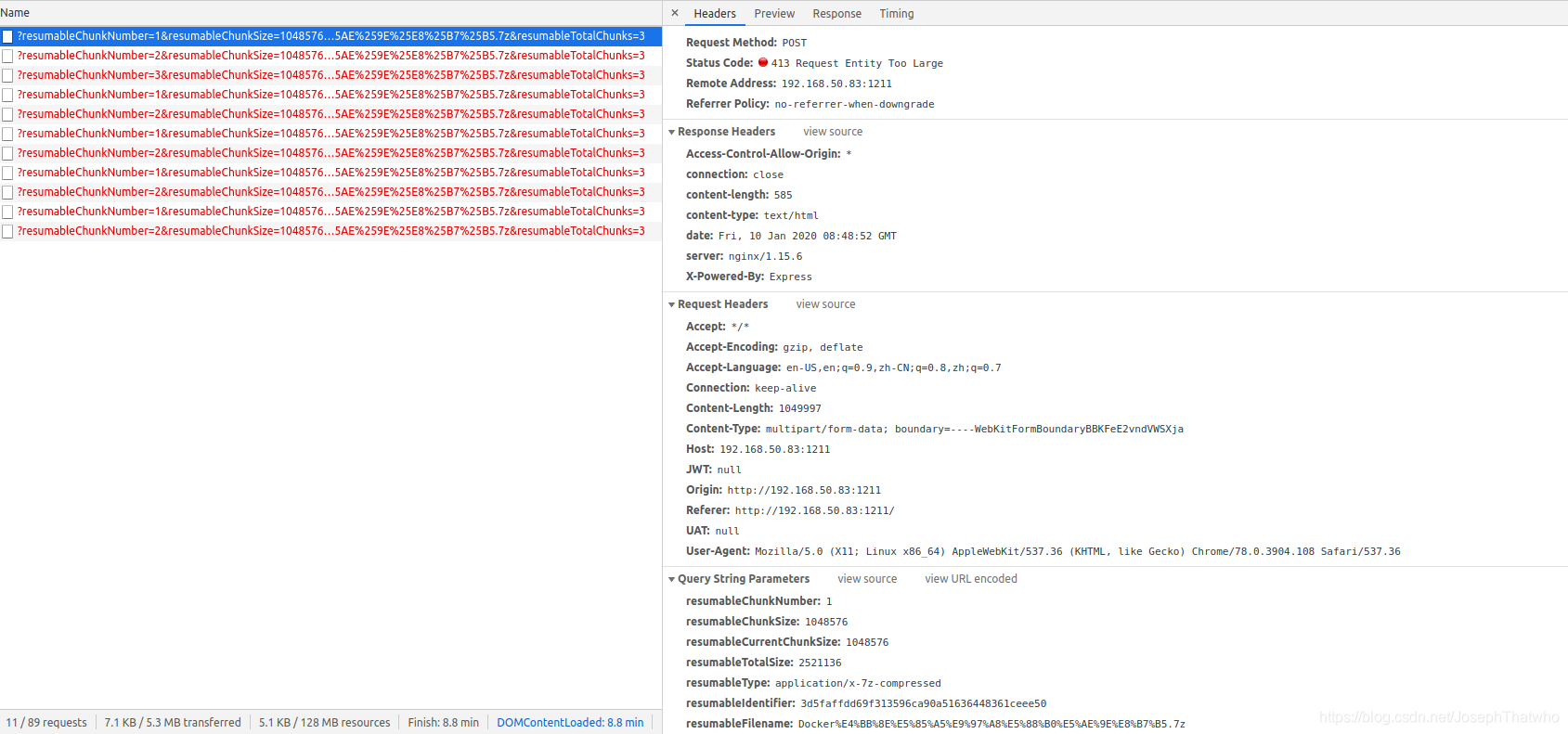This screenshot has height=734, width=1568.
Task: Click the resumableCurrentChunkSize parameter
Action: [x=787, y=642]
